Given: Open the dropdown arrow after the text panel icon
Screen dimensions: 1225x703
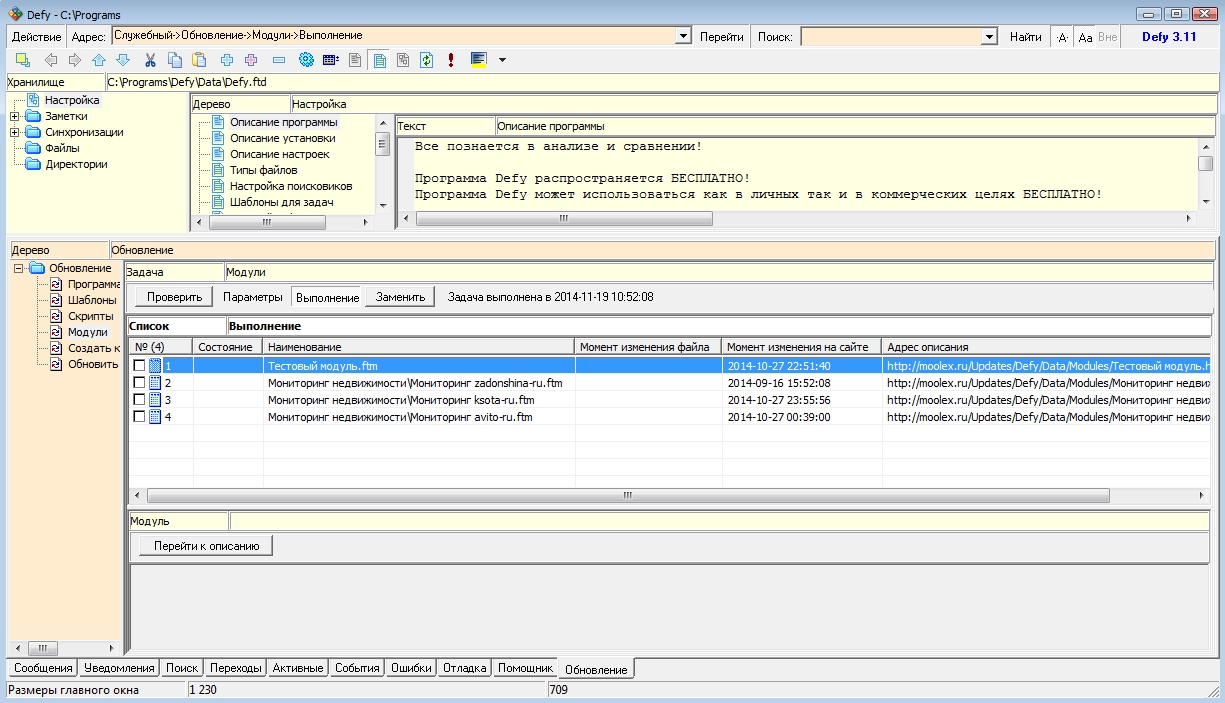Looking at the screenshot, I should click(x=502, y=60).
